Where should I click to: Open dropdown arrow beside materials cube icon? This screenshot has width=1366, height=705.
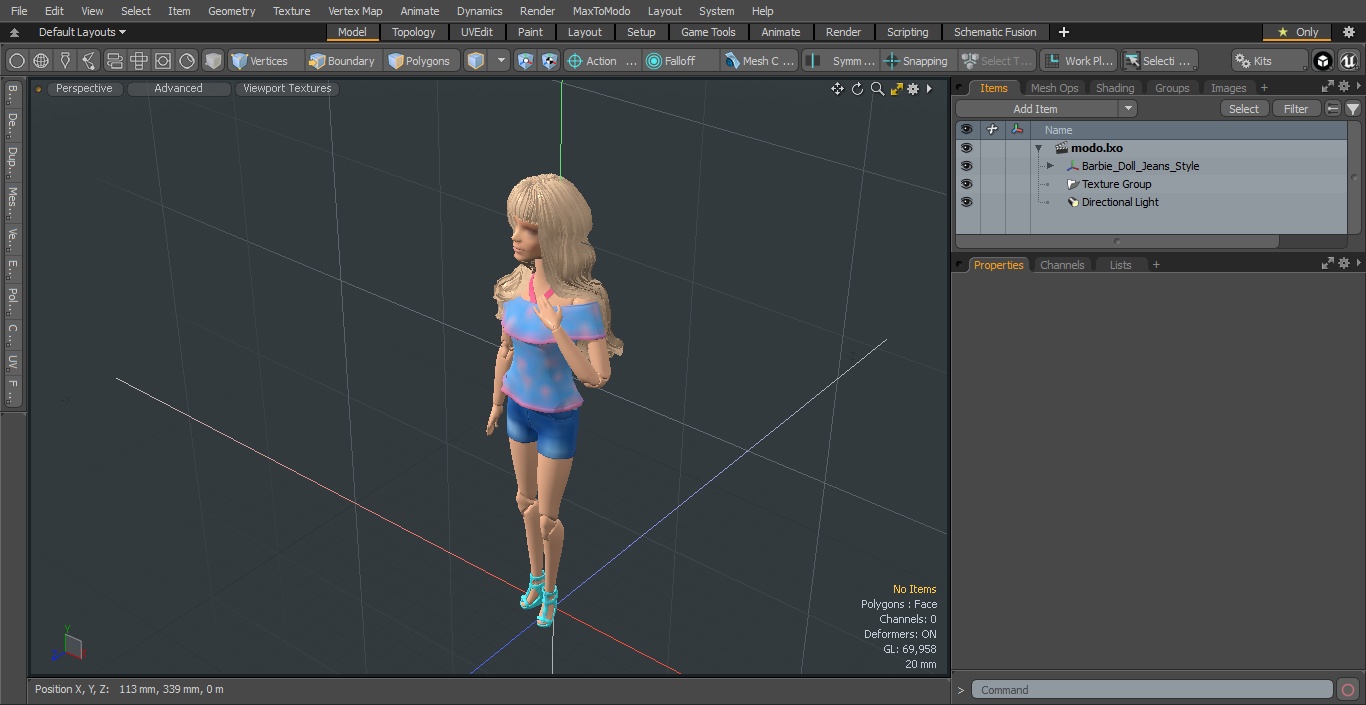502,61
